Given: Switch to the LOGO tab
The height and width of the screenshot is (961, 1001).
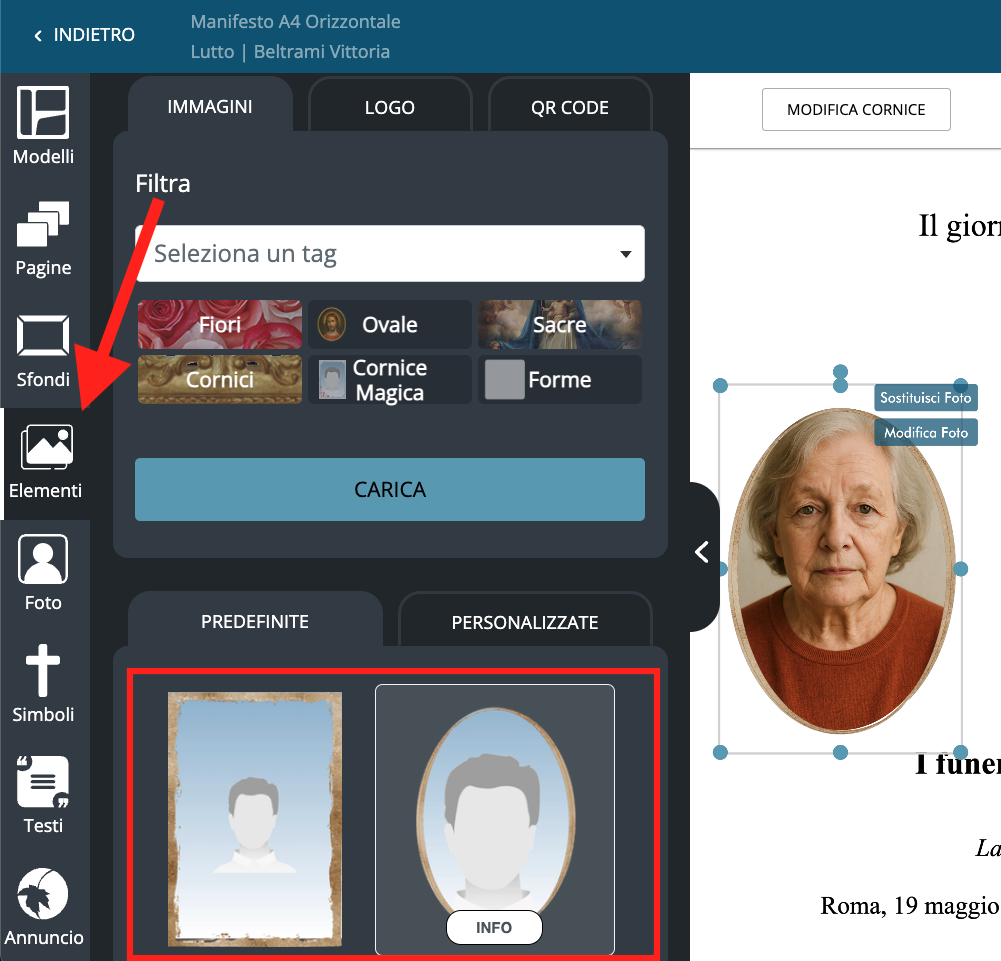Looking at the screenshot, I should click(x=389, y=108).
